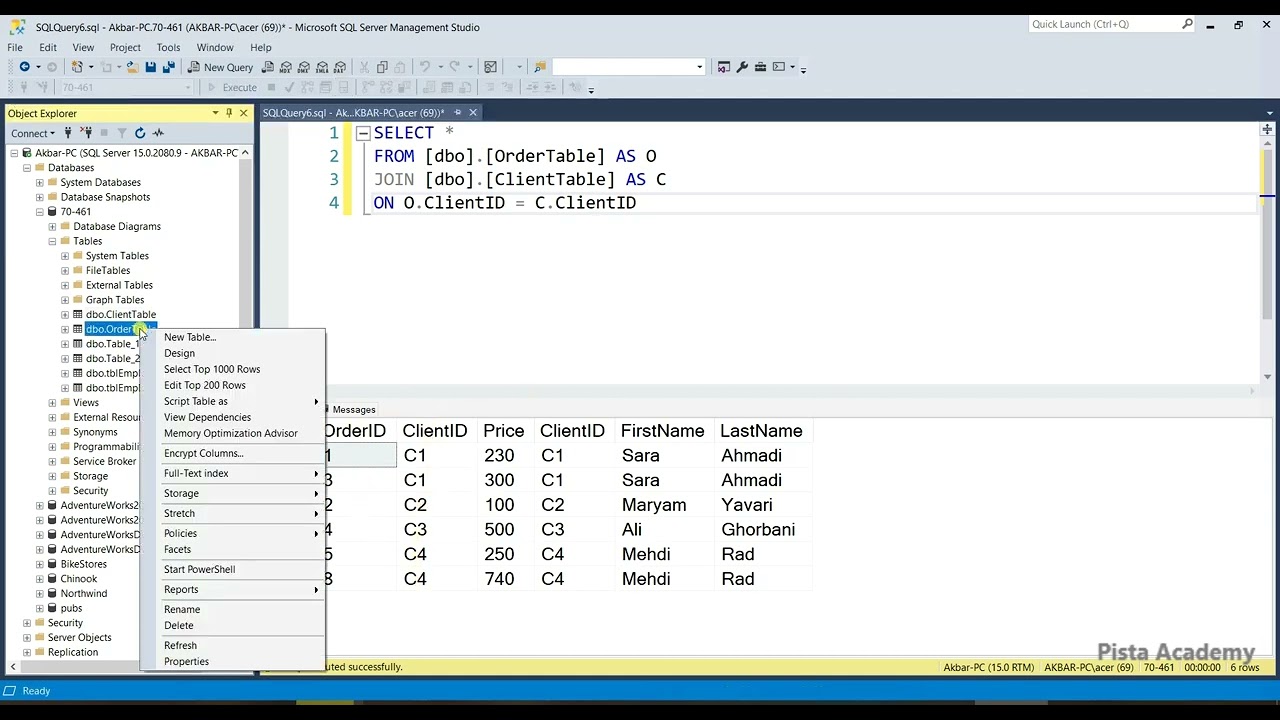
Task: Click the DAX query icon
Action: [340, 67]
